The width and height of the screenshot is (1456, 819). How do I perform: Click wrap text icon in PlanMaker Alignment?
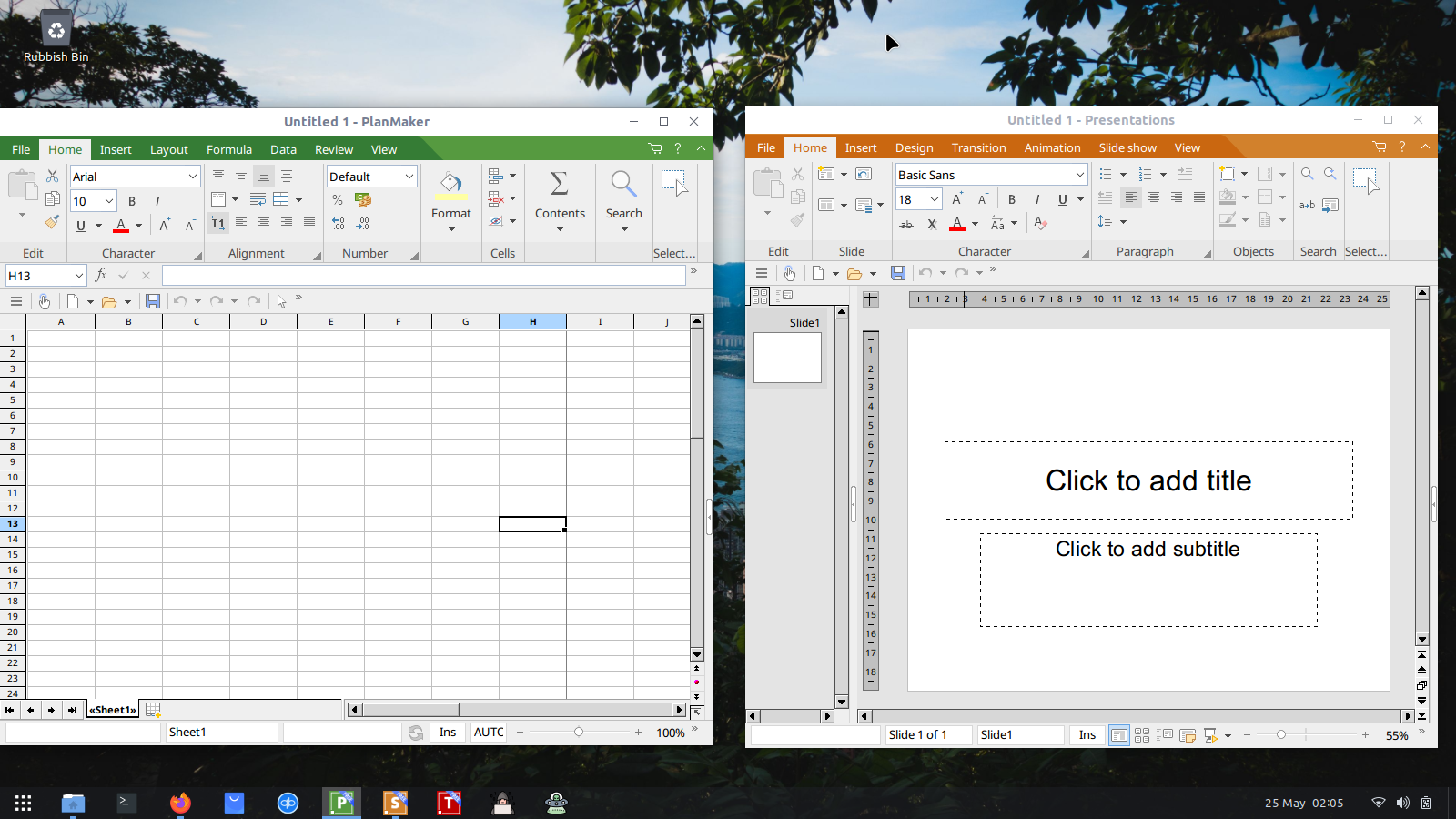tap(258, 199)
